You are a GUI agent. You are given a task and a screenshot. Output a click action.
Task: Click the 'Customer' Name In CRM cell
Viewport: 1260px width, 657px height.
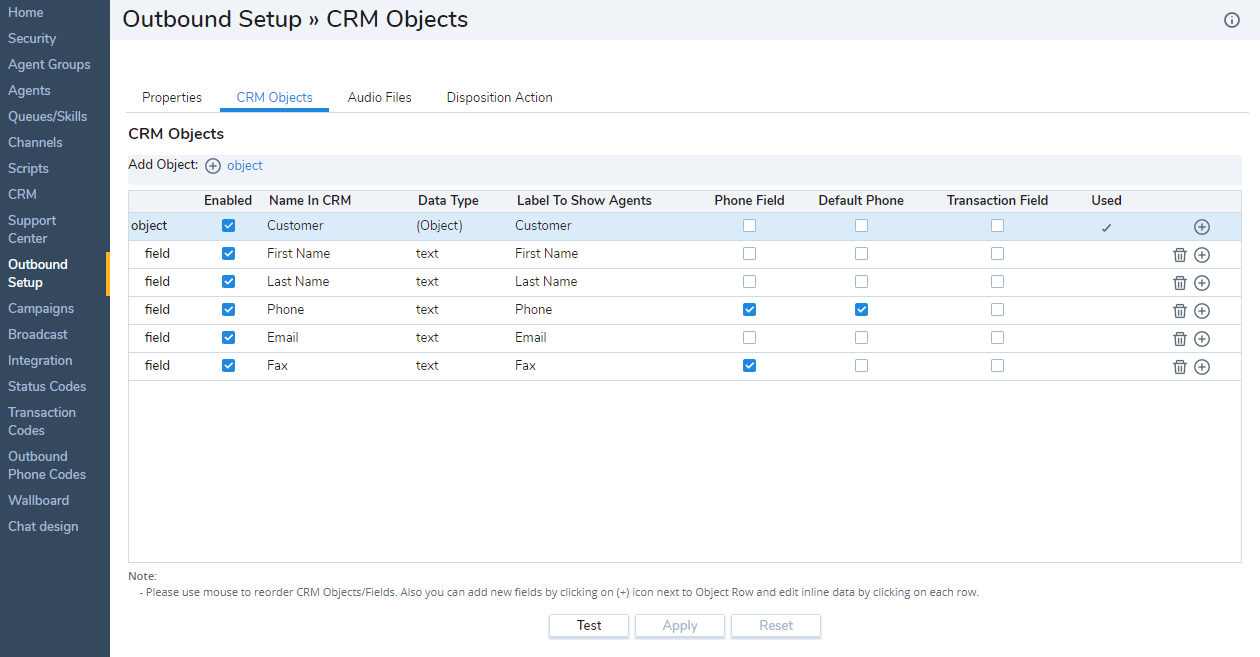point(295,226)
